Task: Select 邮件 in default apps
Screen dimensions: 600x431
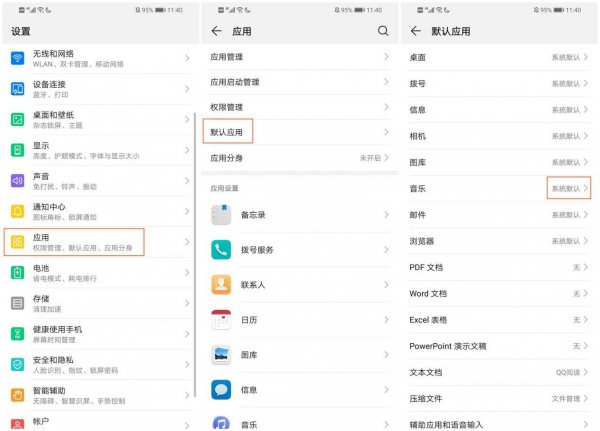Action: pyautogui.click(x=499, y=215)
